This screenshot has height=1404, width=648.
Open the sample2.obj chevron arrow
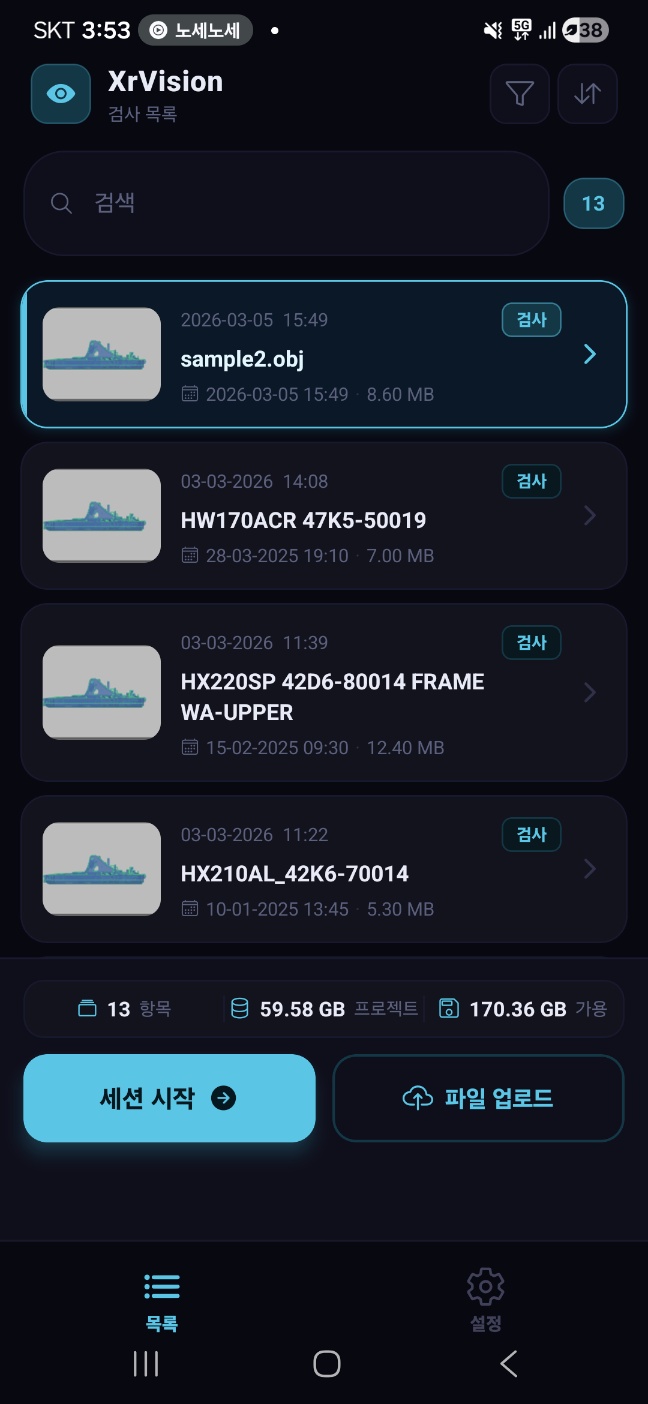point(590,354)
